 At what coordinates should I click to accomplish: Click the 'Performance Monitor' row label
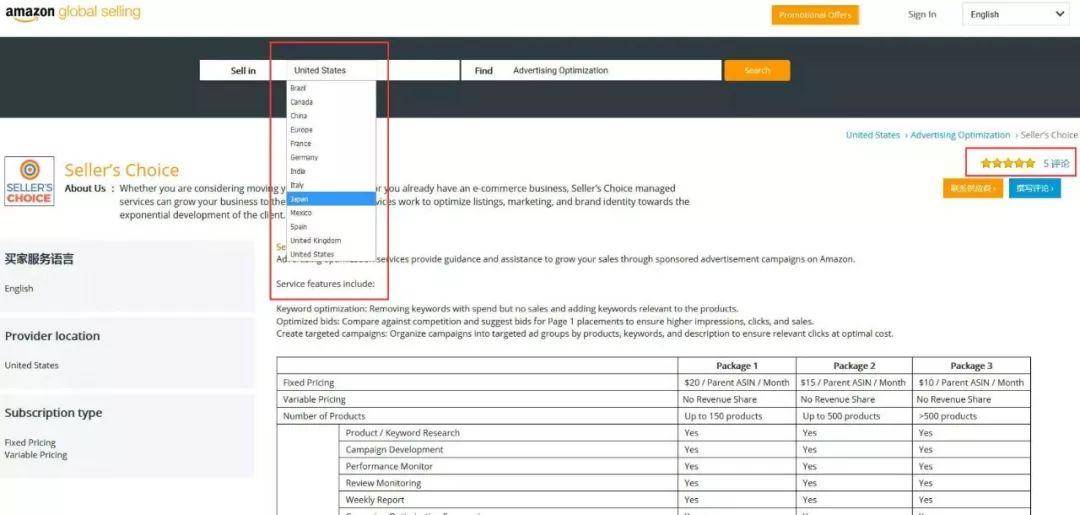coord(389,466)
